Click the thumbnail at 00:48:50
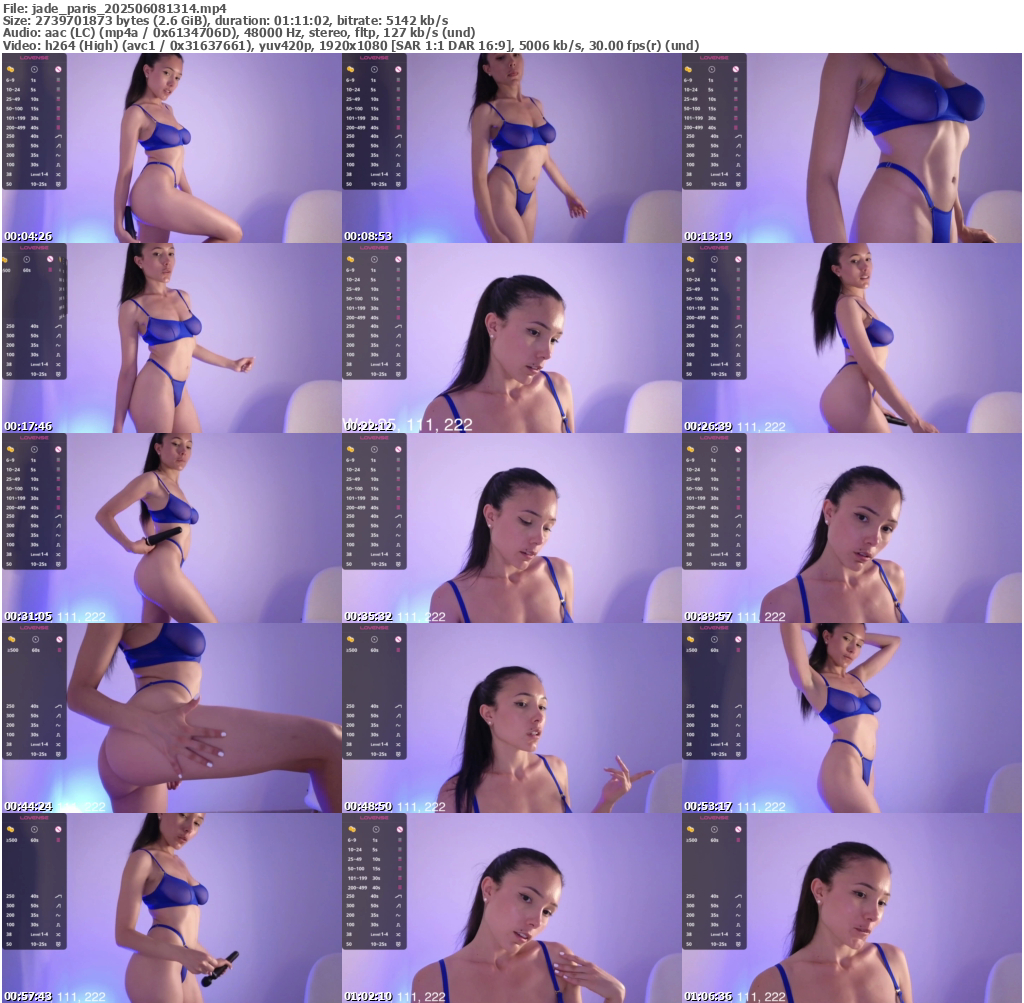This screenshot has height=1003, width=1024. [x=511, y=717]
